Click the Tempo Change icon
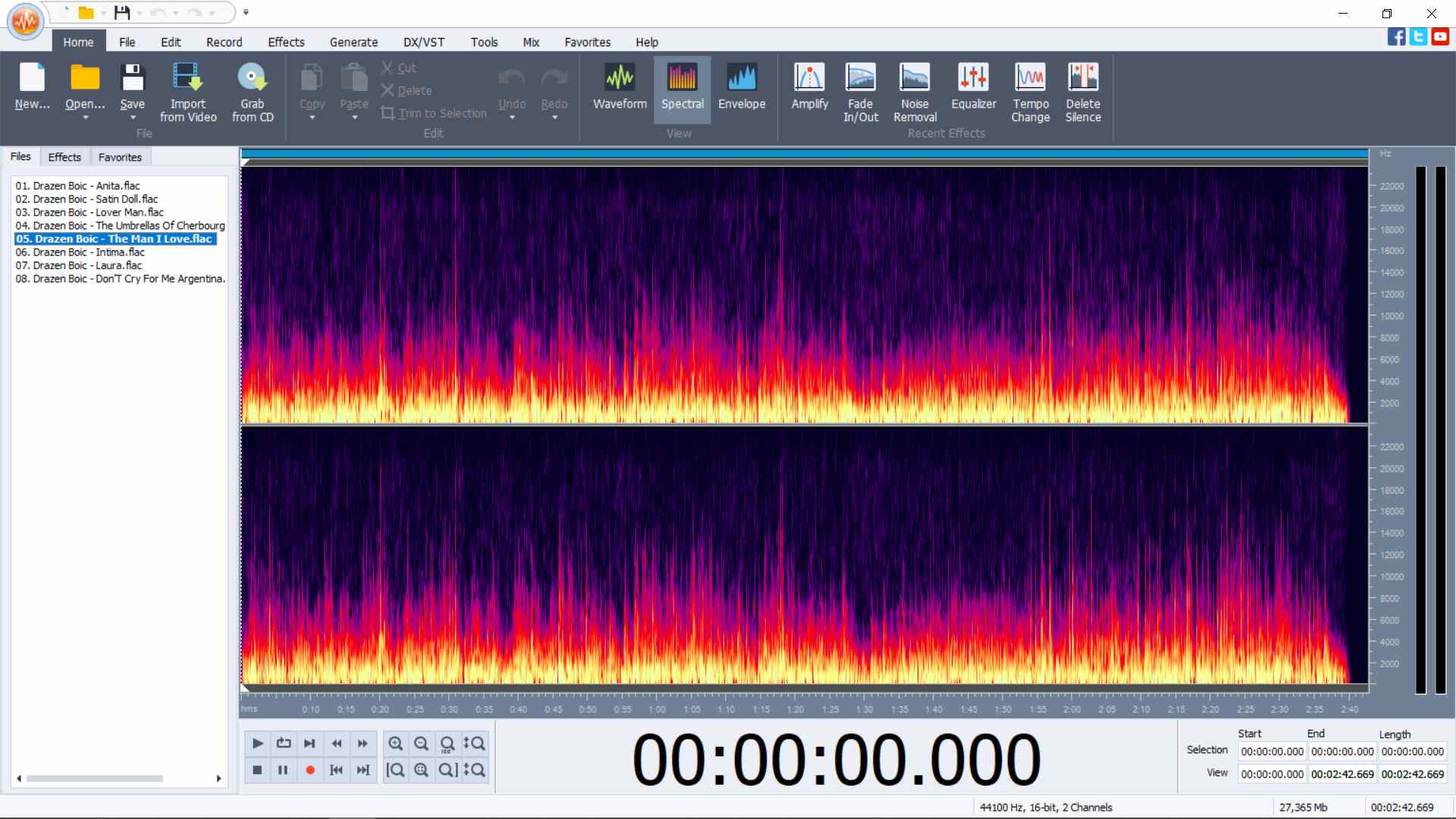This screenshot has width=1456, height=819. coord(1030,77)
